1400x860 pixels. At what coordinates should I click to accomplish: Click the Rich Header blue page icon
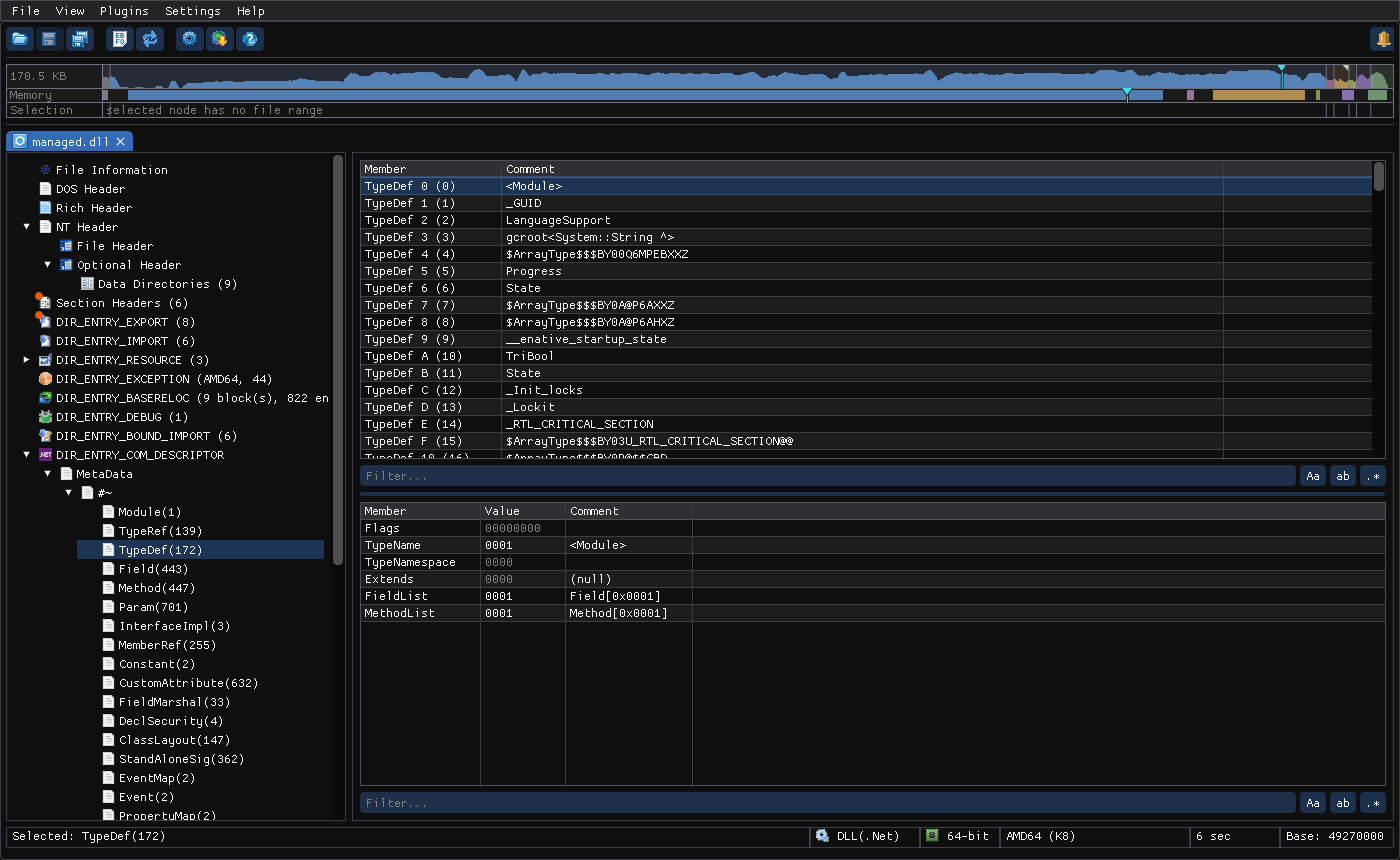pos(45,208)
